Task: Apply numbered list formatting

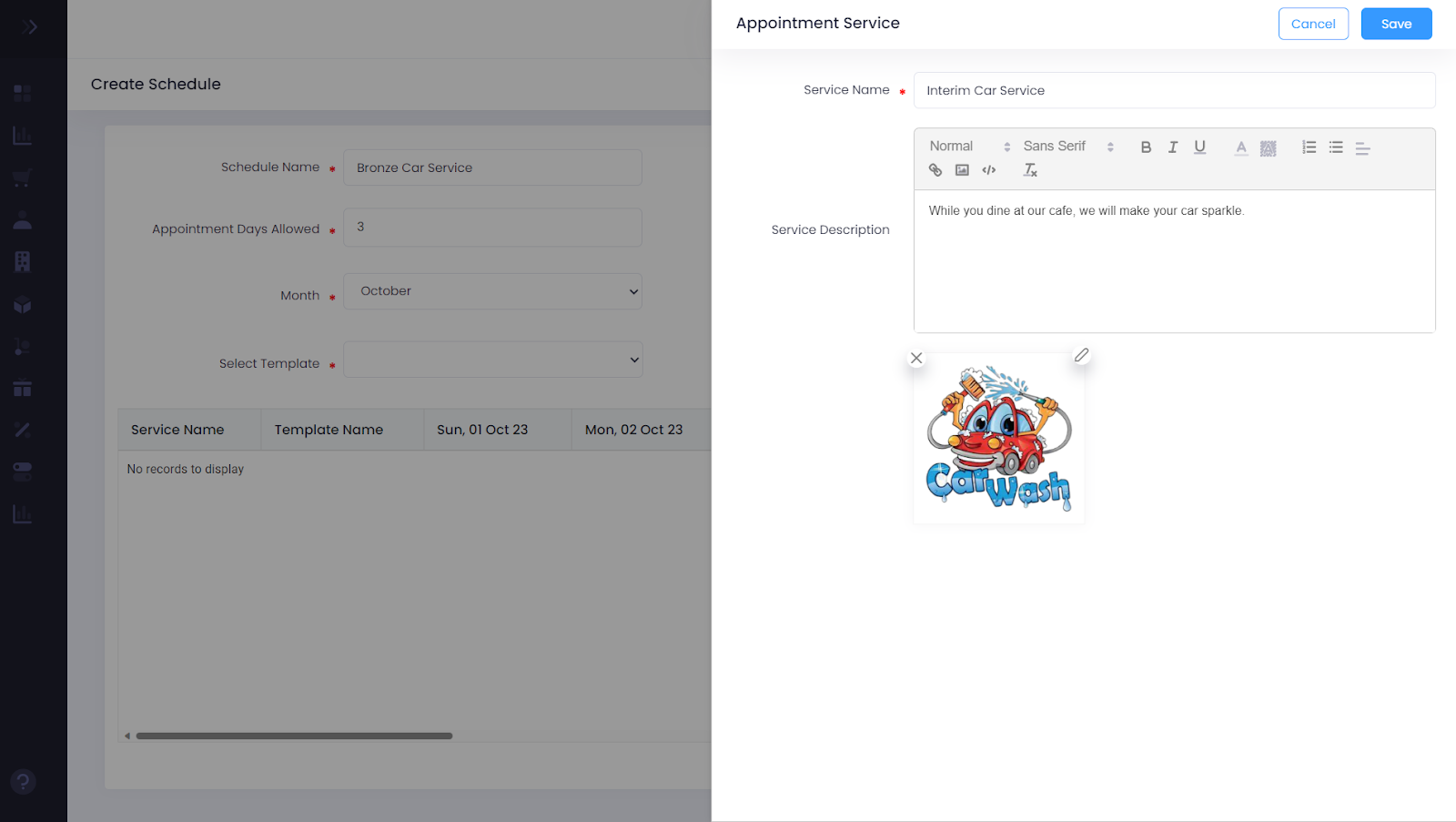Action: coord(1309,147)
